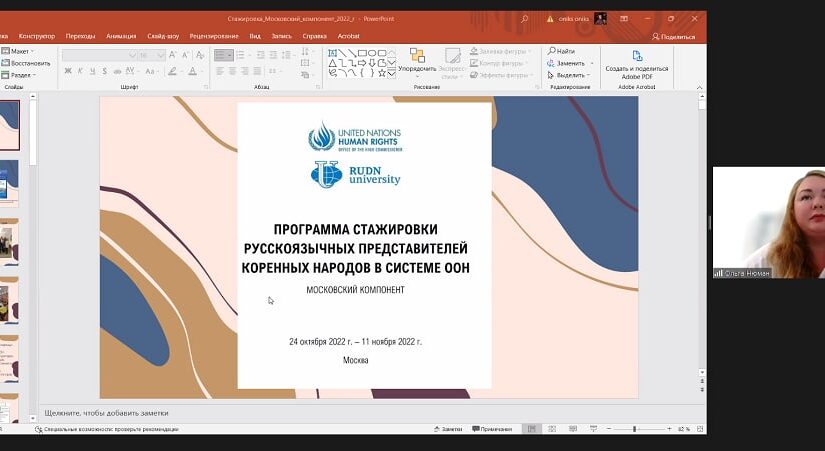Screen dimensions: 825x451
Task: Toggle Notes (Заметки) pane in status bar
Action: (x=447, y=429)
